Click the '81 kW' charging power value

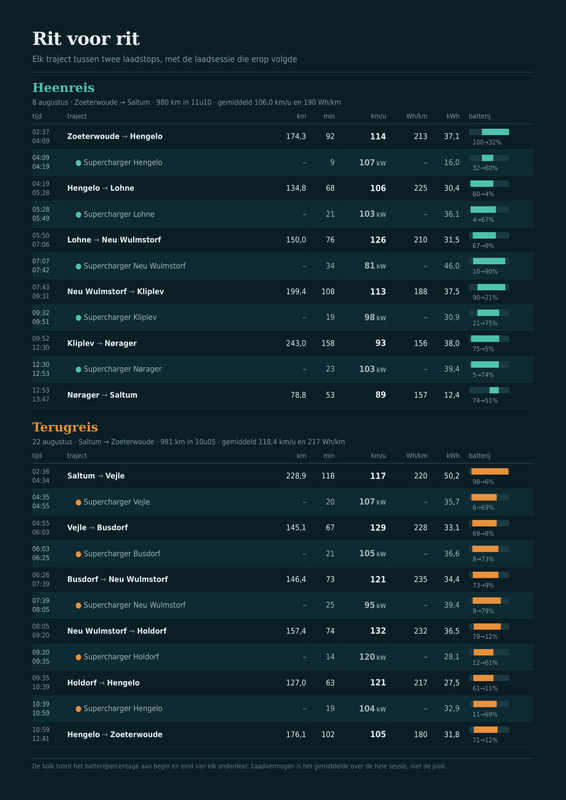tap(375, 266)
